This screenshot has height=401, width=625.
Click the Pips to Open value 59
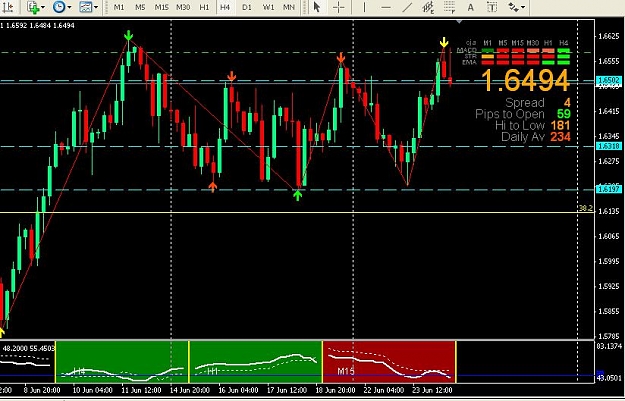(564, 114)
